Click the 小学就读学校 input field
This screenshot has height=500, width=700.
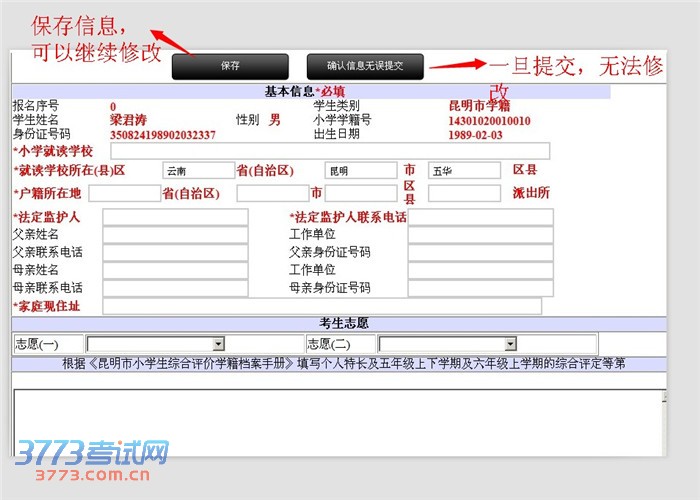(x=324, y=151)
